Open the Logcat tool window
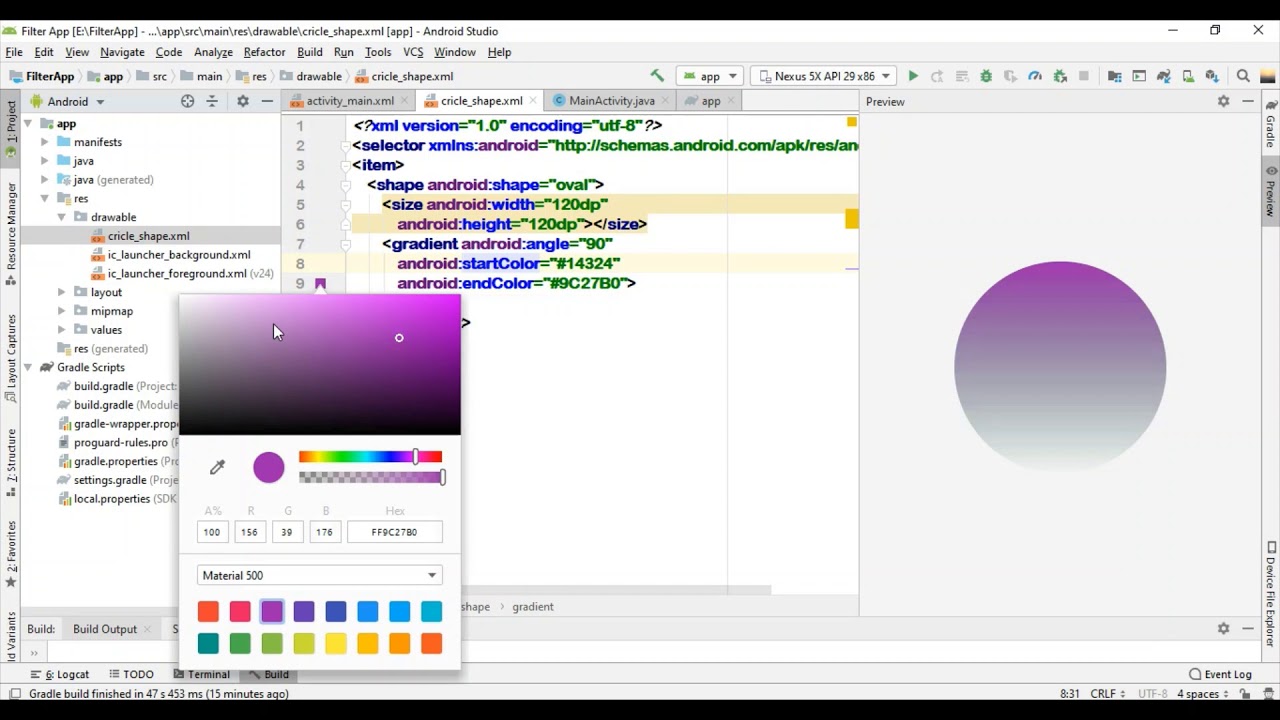The width and height of the screenshot is (1280, 720). tap(62, 674)
